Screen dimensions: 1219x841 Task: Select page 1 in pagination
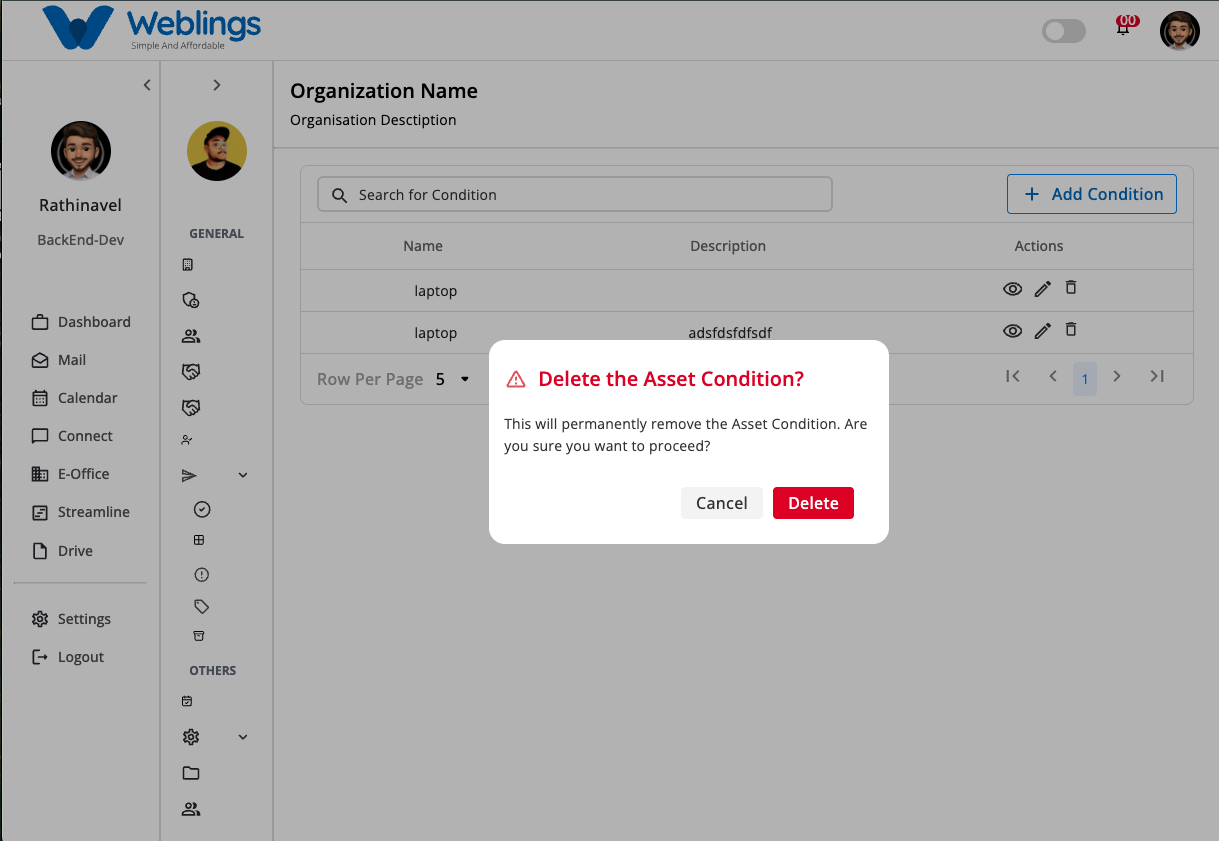point(1085,379)
